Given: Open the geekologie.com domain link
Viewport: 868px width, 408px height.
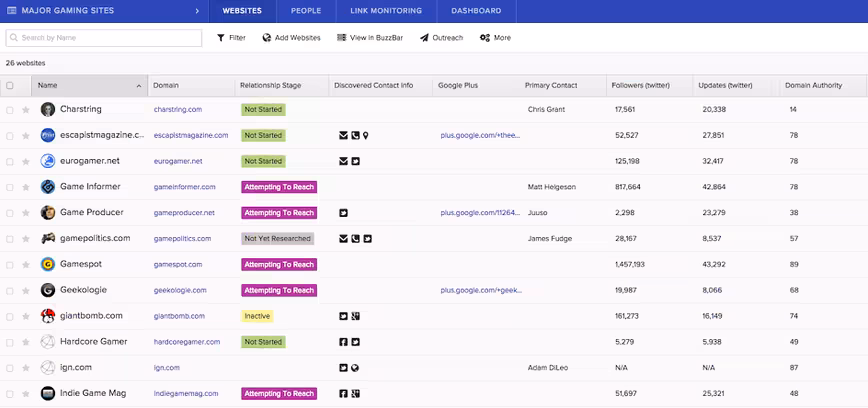Looking at the screenshot, I should (x=180, y=290).
